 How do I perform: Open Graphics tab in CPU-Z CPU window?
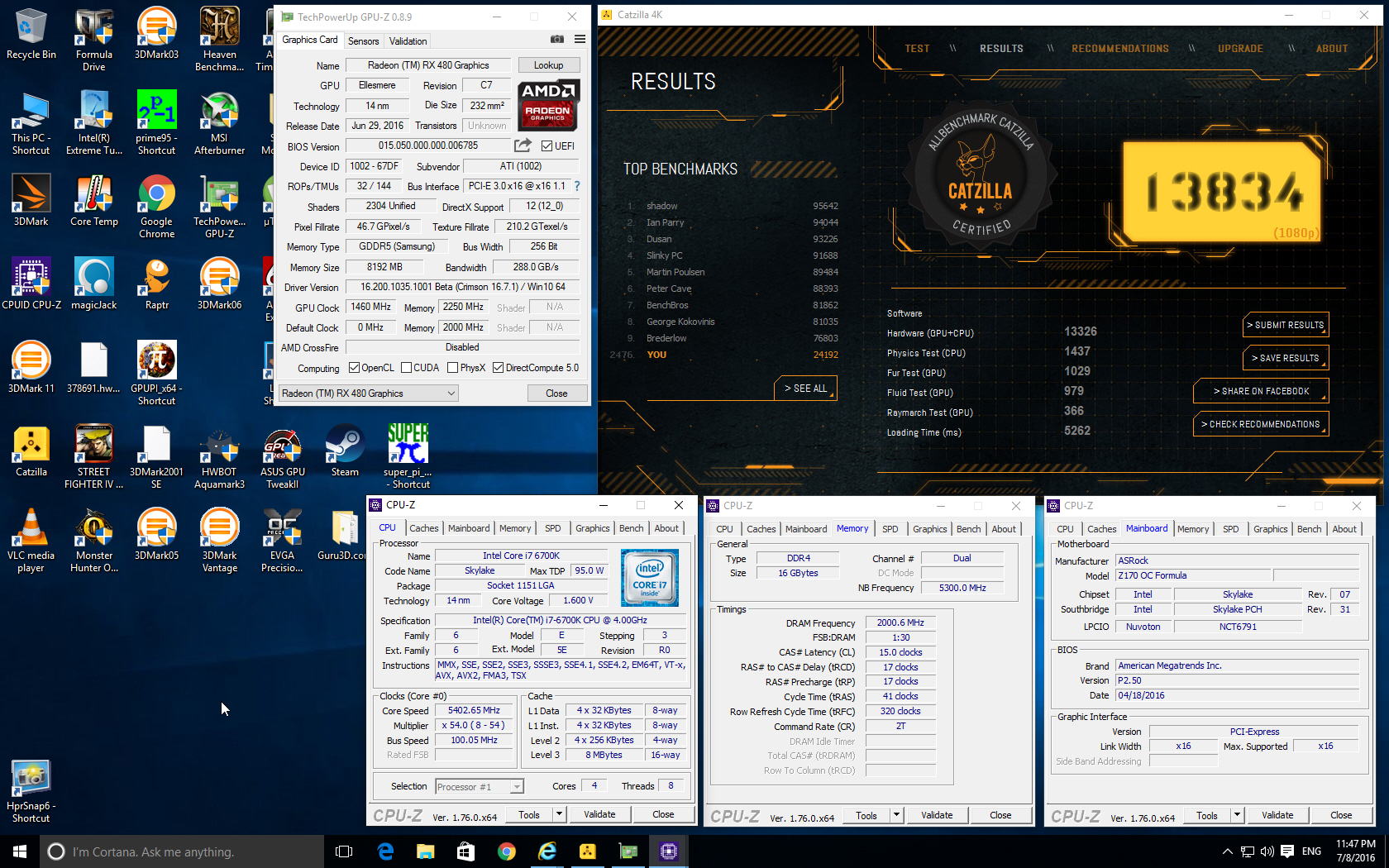point(593,528)
